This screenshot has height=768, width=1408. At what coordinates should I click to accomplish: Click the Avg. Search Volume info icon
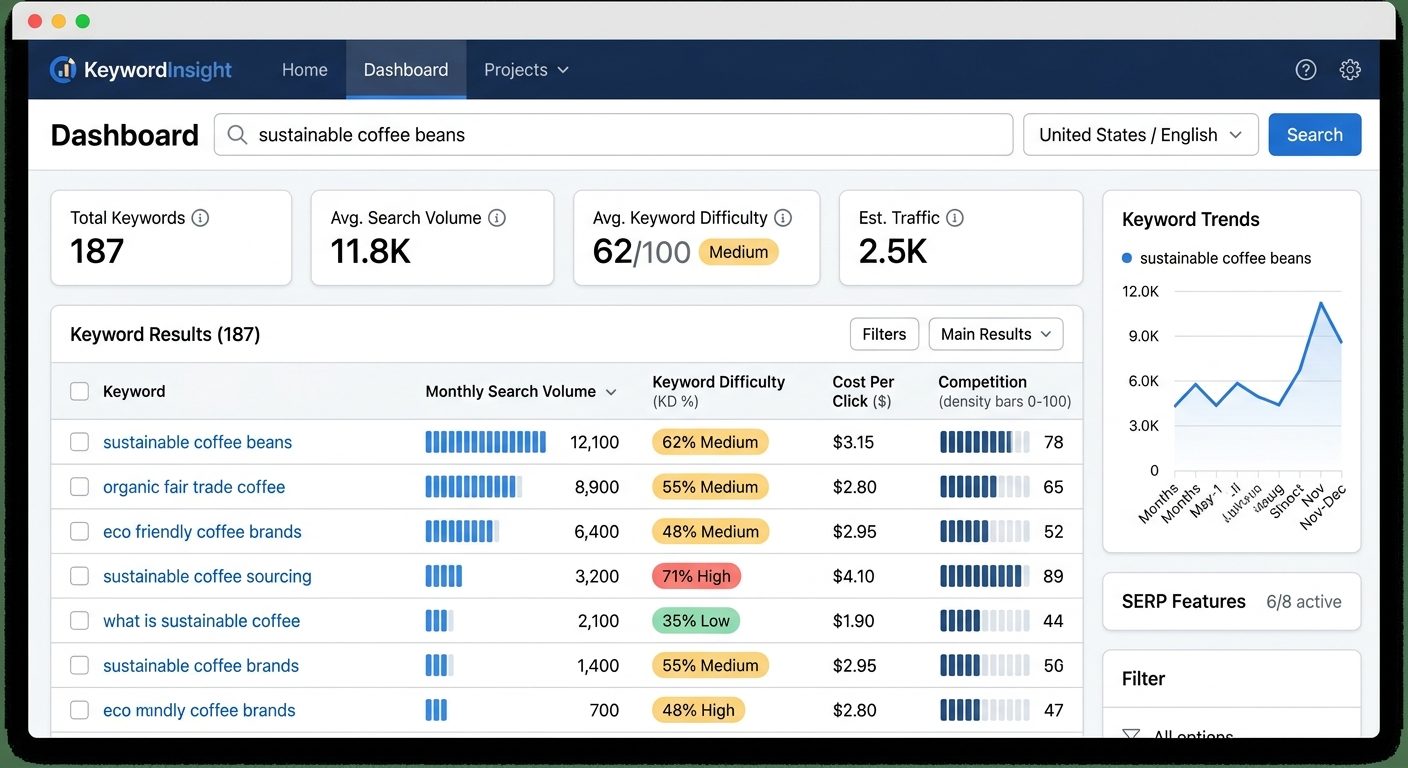pos(496,218)
